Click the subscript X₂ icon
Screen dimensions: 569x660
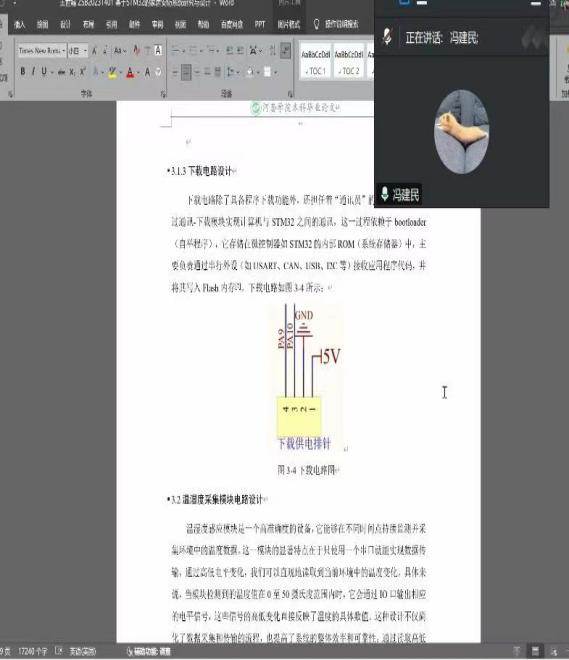click(72, 72)
